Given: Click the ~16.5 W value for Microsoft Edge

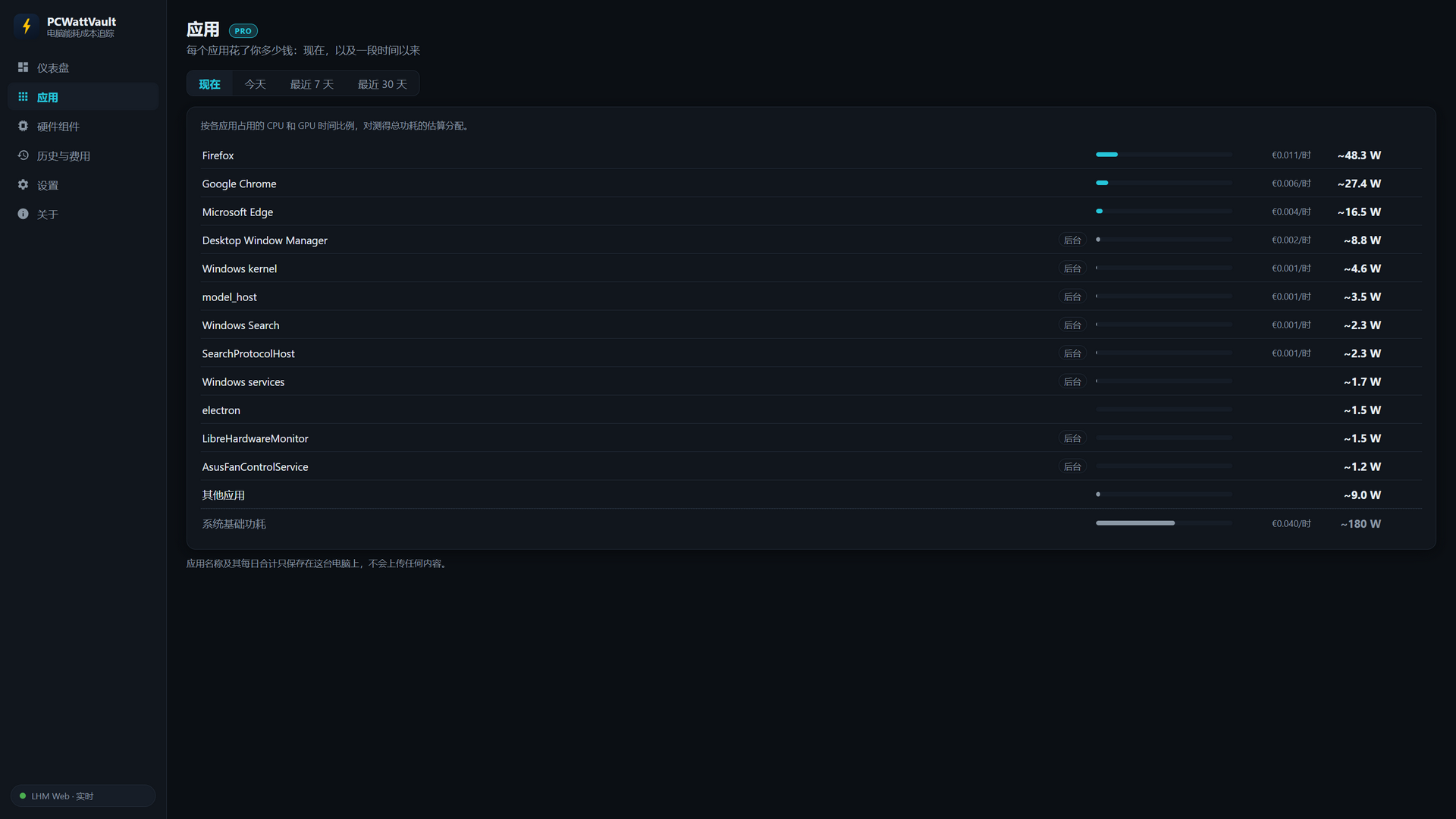Looking at the screenshot, I should point(1359,212).
